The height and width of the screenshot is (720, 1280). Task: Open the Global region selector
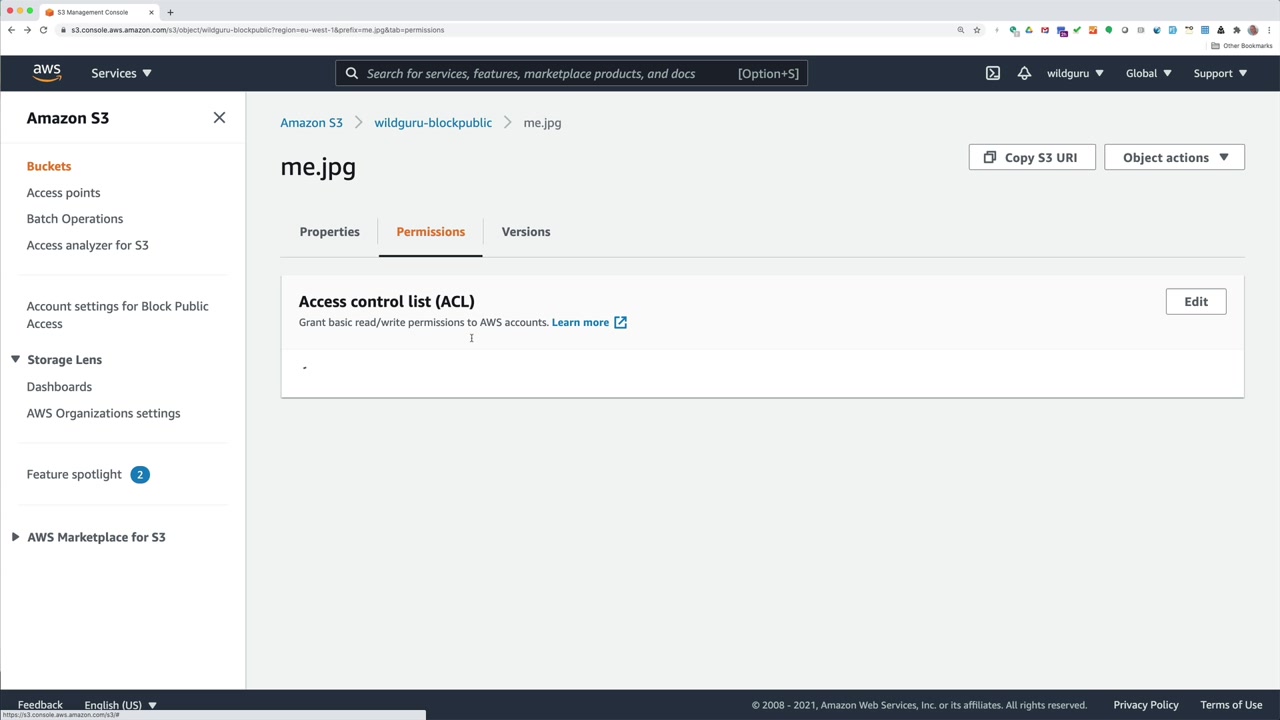[1148, 73]
